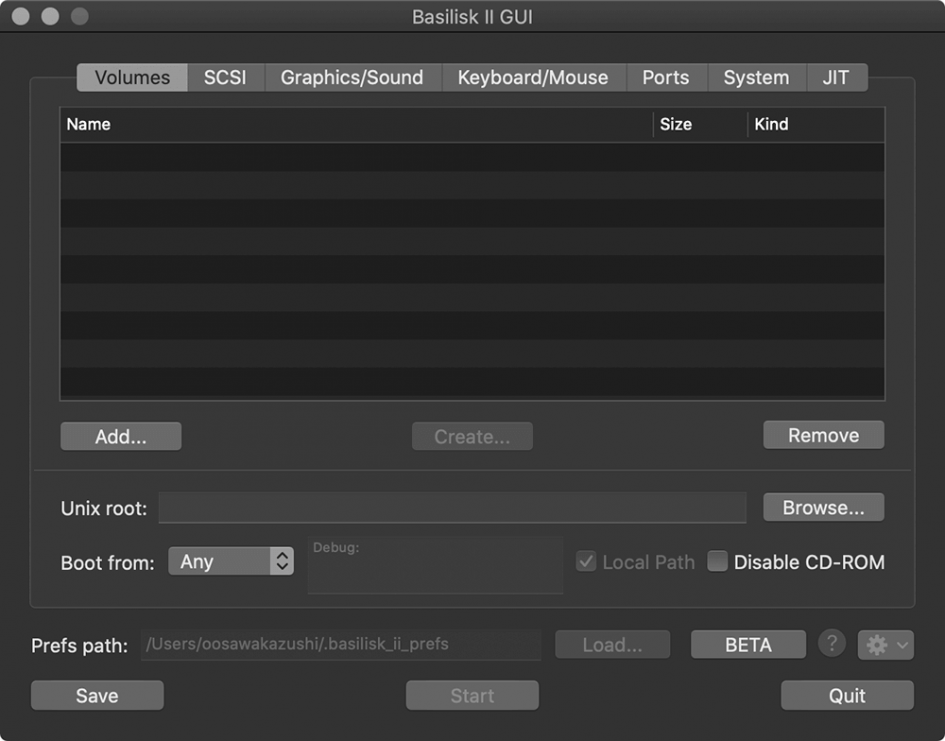945x741 pixels.
Task: Open the Graphics/Sound tab
Action: coord(353,78)
